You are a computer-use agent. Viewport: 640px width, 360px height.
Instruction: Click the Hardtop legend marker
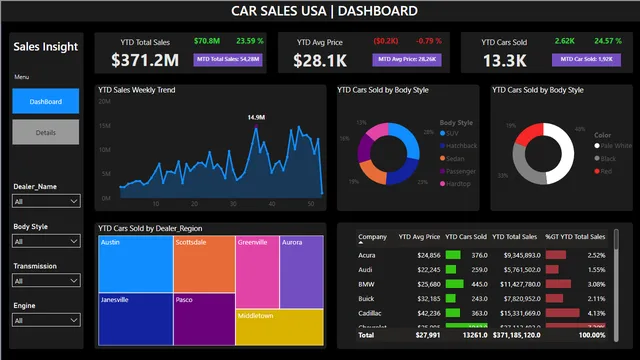tap(442, 184)
